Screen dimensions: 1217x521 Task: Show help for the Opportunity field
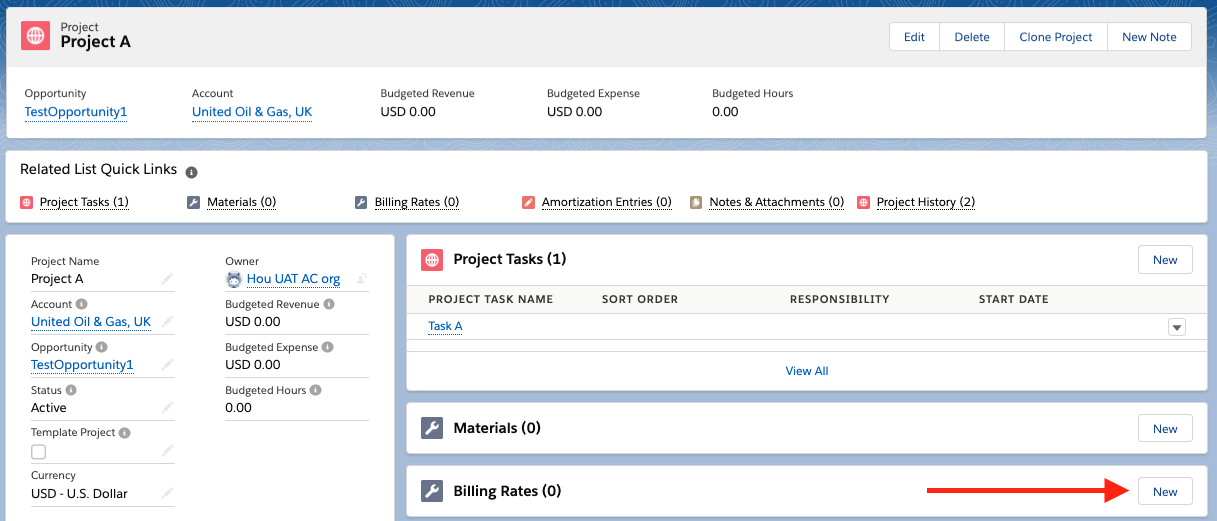[101, 347]
